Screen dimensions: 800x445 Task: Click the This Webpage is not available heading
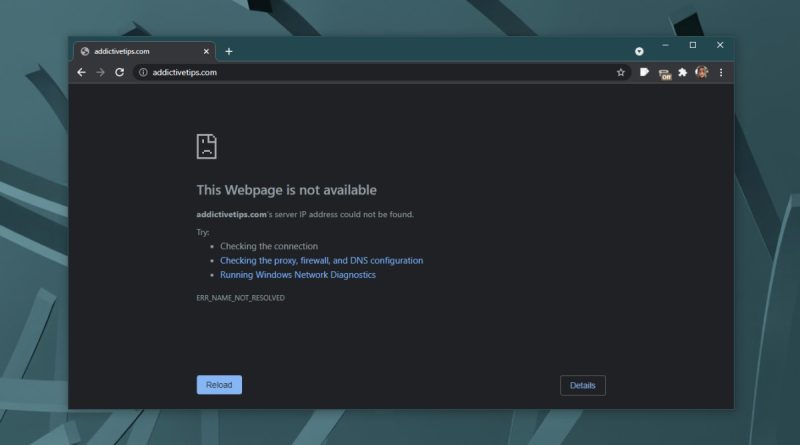(x=286, y=190)
